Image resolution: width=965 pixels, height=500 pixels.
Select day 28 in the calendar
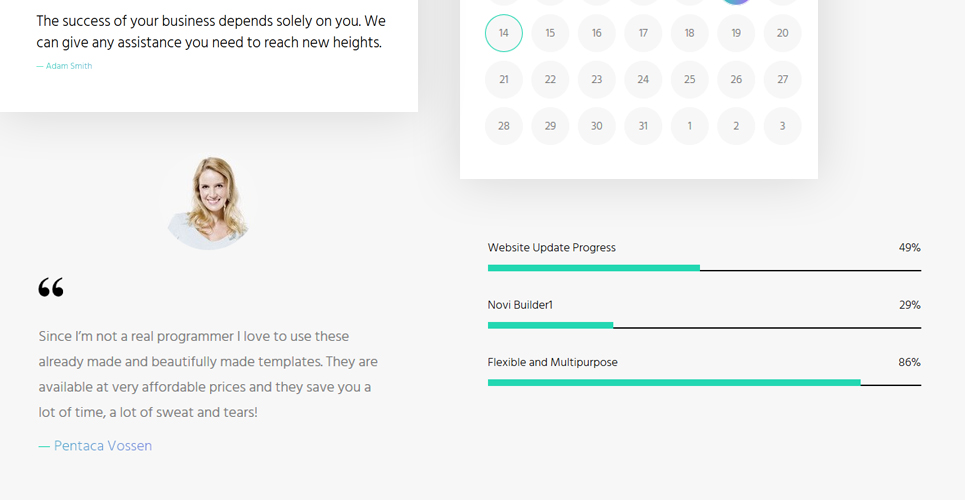pos(503,126)
